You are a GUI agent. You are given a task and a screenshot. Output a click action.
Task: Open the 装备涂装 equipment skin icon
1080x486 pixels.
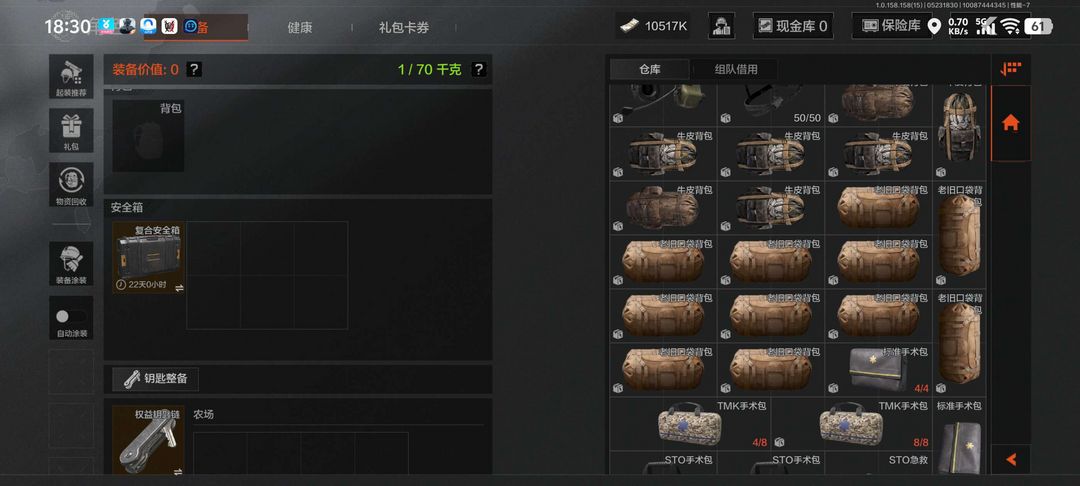coord(71,264)
